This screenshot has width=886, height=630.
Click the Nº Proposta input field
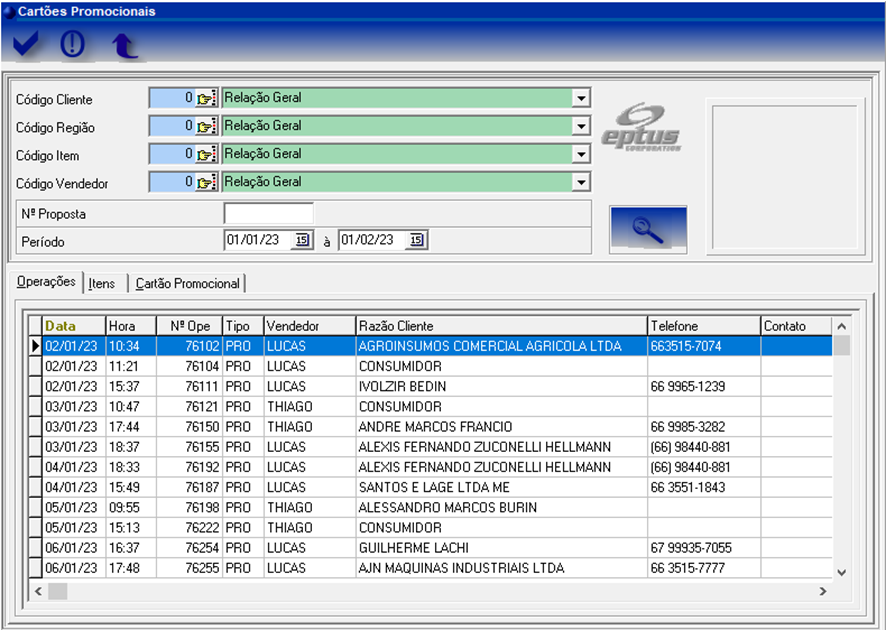point(268,214)
